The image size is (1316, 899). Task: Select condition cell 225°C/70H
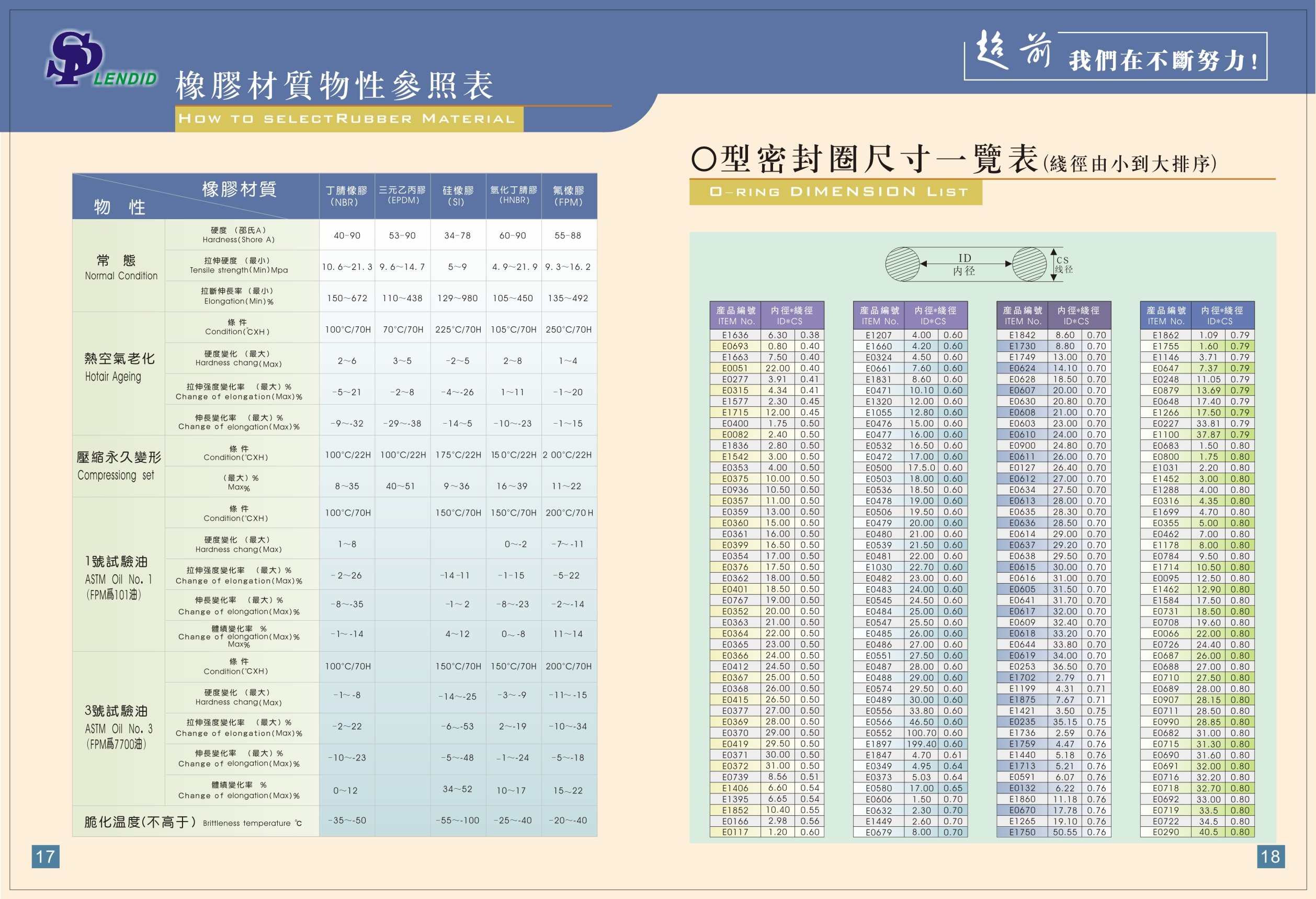click(x=458, y=329)
